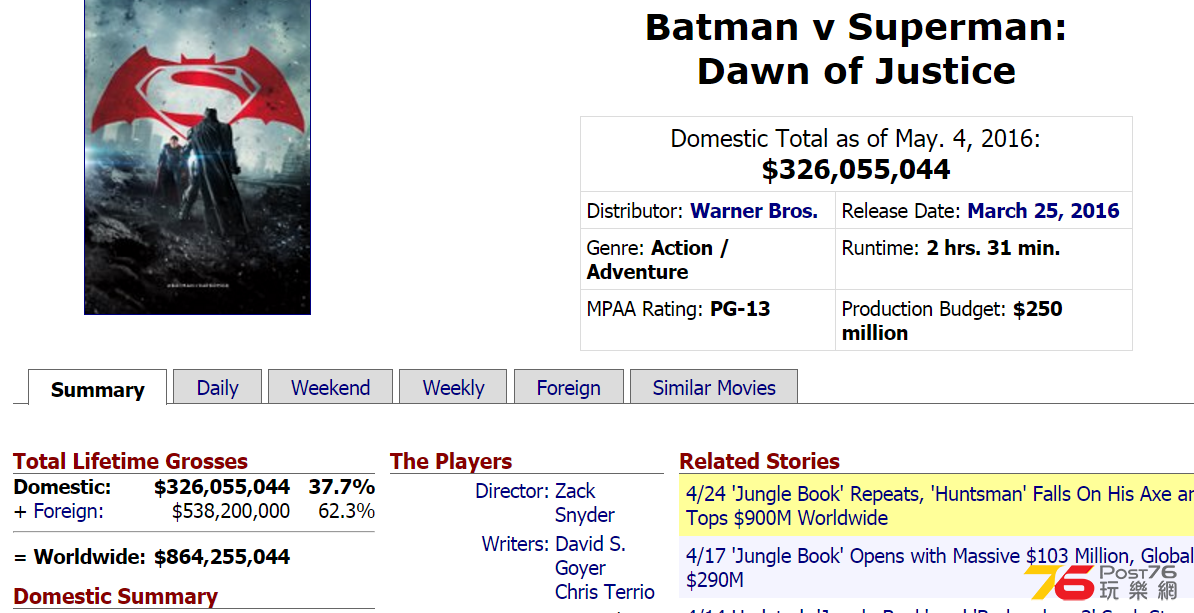Open the March 25, 2016 release date link

coord(1043,211)
